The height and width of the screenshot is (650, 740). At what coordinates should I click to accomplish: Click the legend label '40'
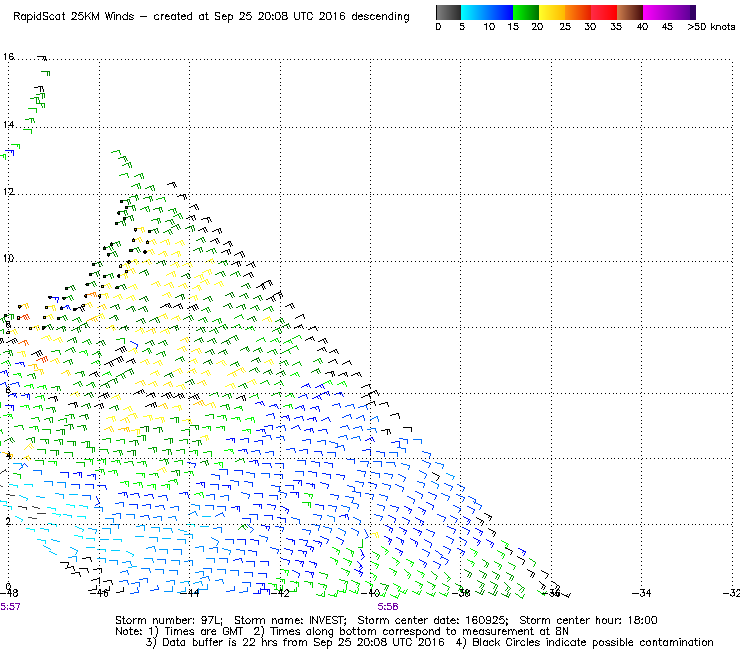pyautogui.click(x=642, y=27)
